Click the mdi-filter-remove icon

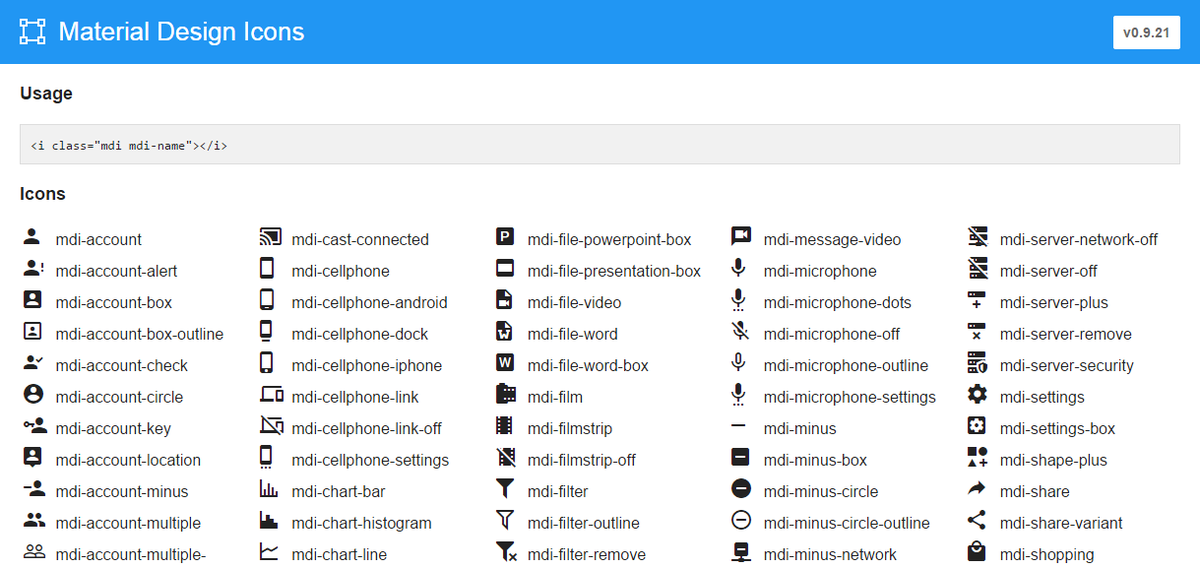506,552
